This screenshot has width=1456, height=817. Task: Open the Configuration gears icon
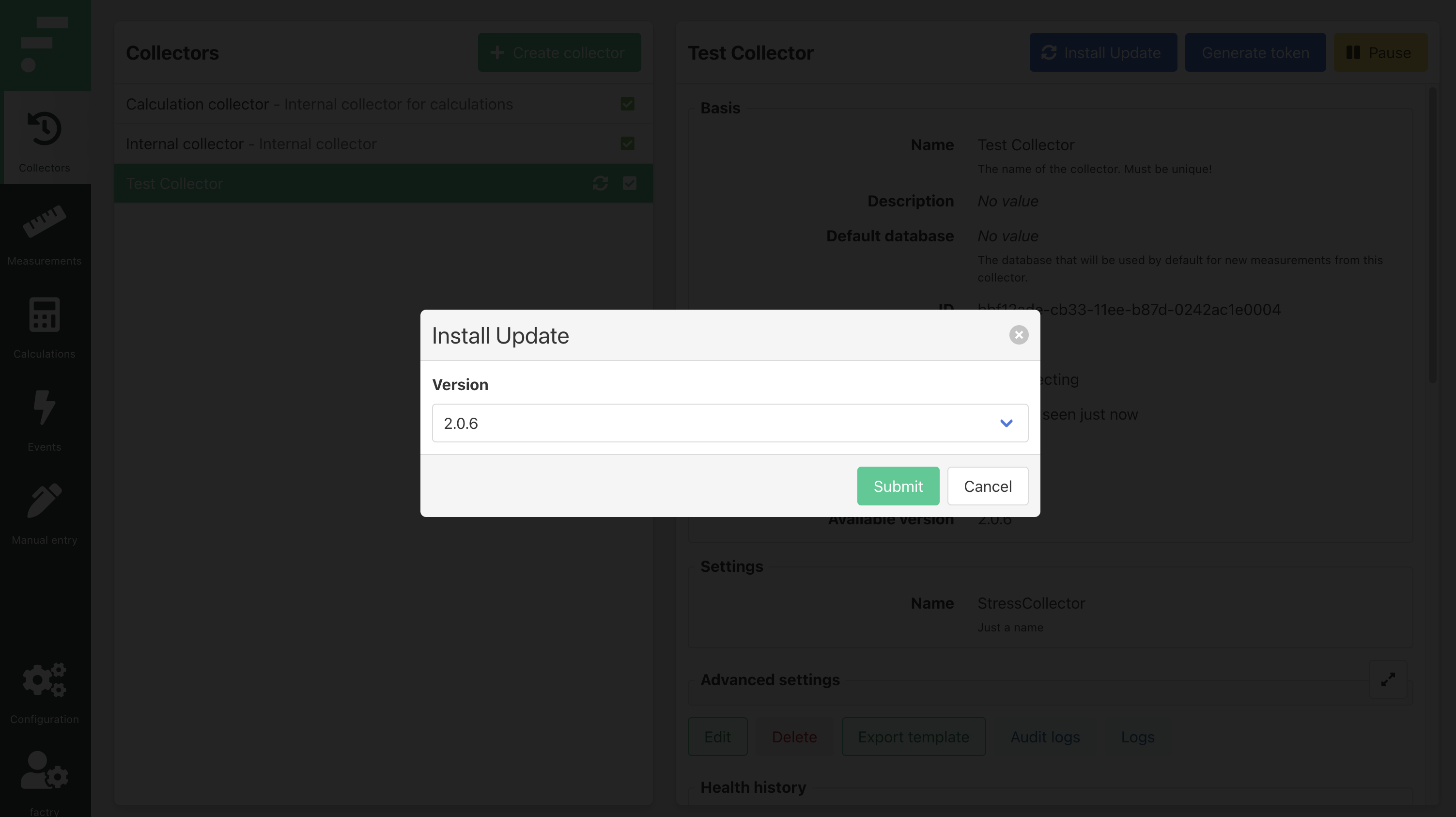tap(44, 679)
